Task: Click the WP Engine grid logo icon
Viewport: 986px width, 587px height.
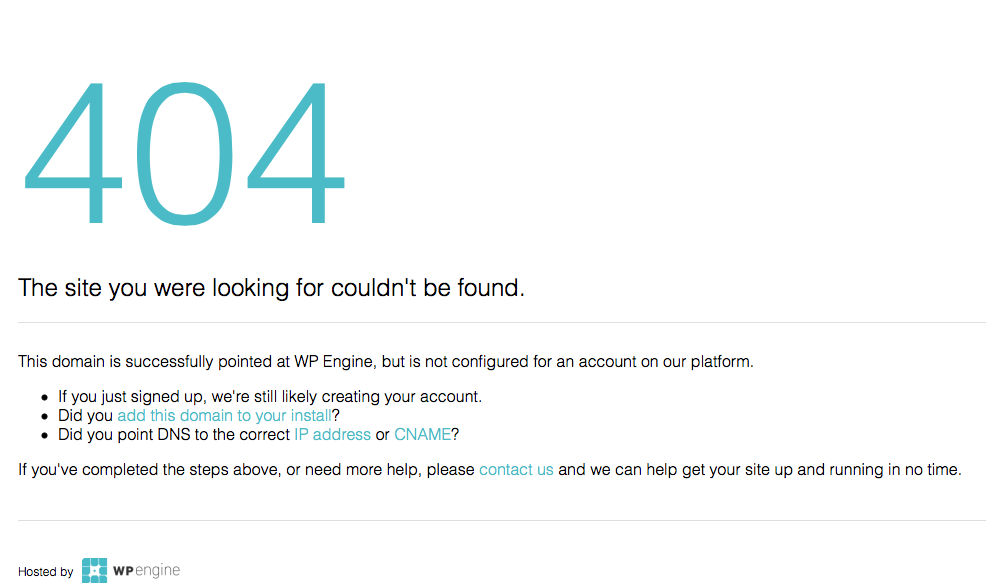Action: (x=94, y=571)
